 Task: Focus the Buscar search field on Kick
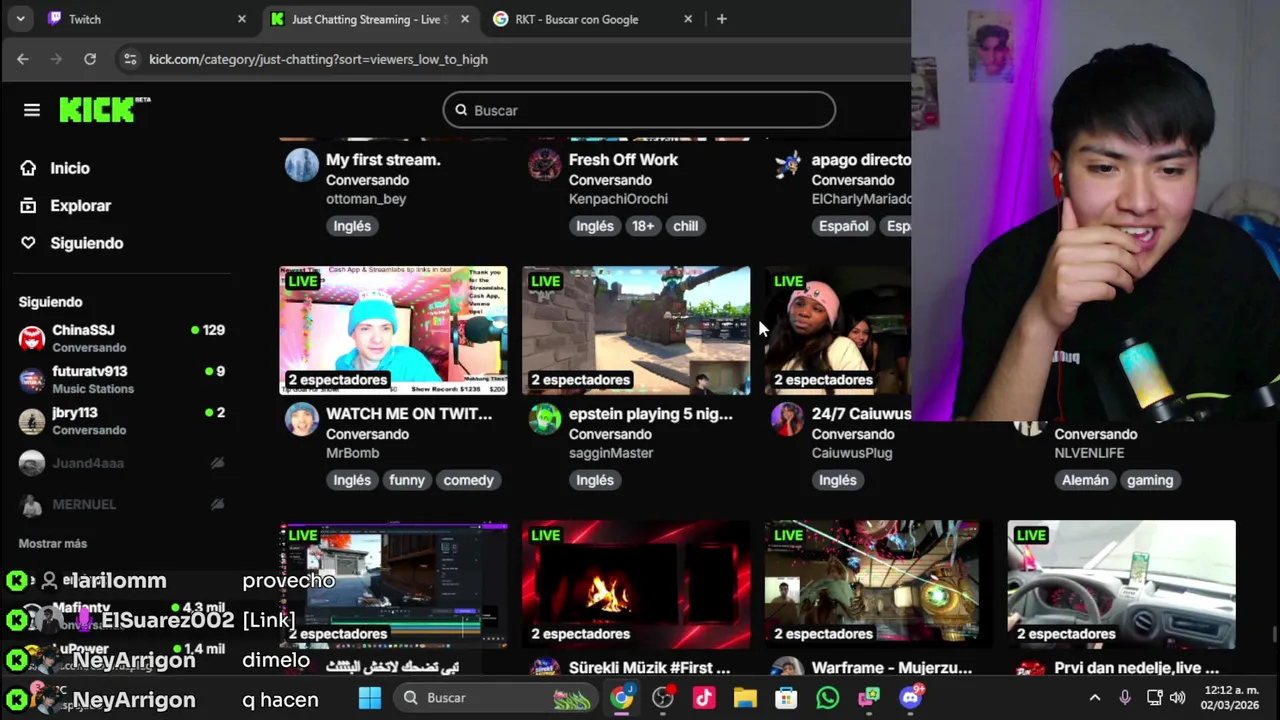point(639,110)
